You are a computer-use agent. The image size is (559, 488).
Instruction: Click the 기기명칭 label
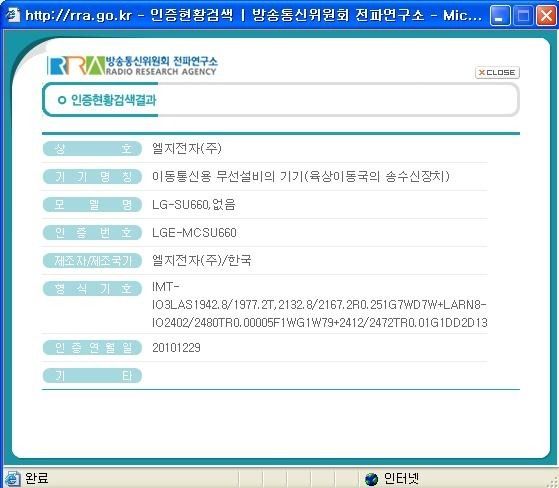92,176
